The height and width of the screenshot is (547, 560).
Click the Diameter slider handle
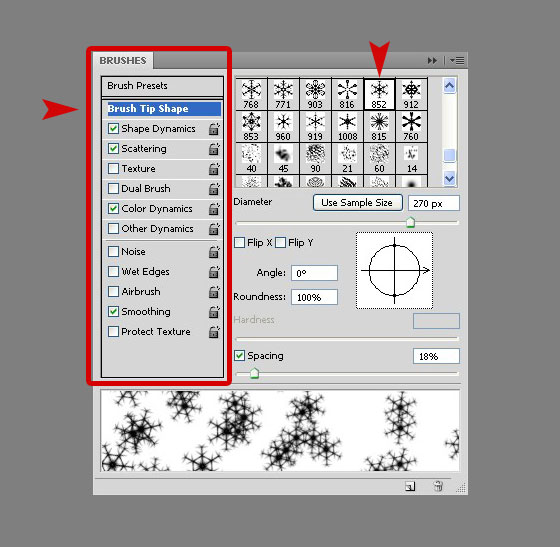pos(410,222)
